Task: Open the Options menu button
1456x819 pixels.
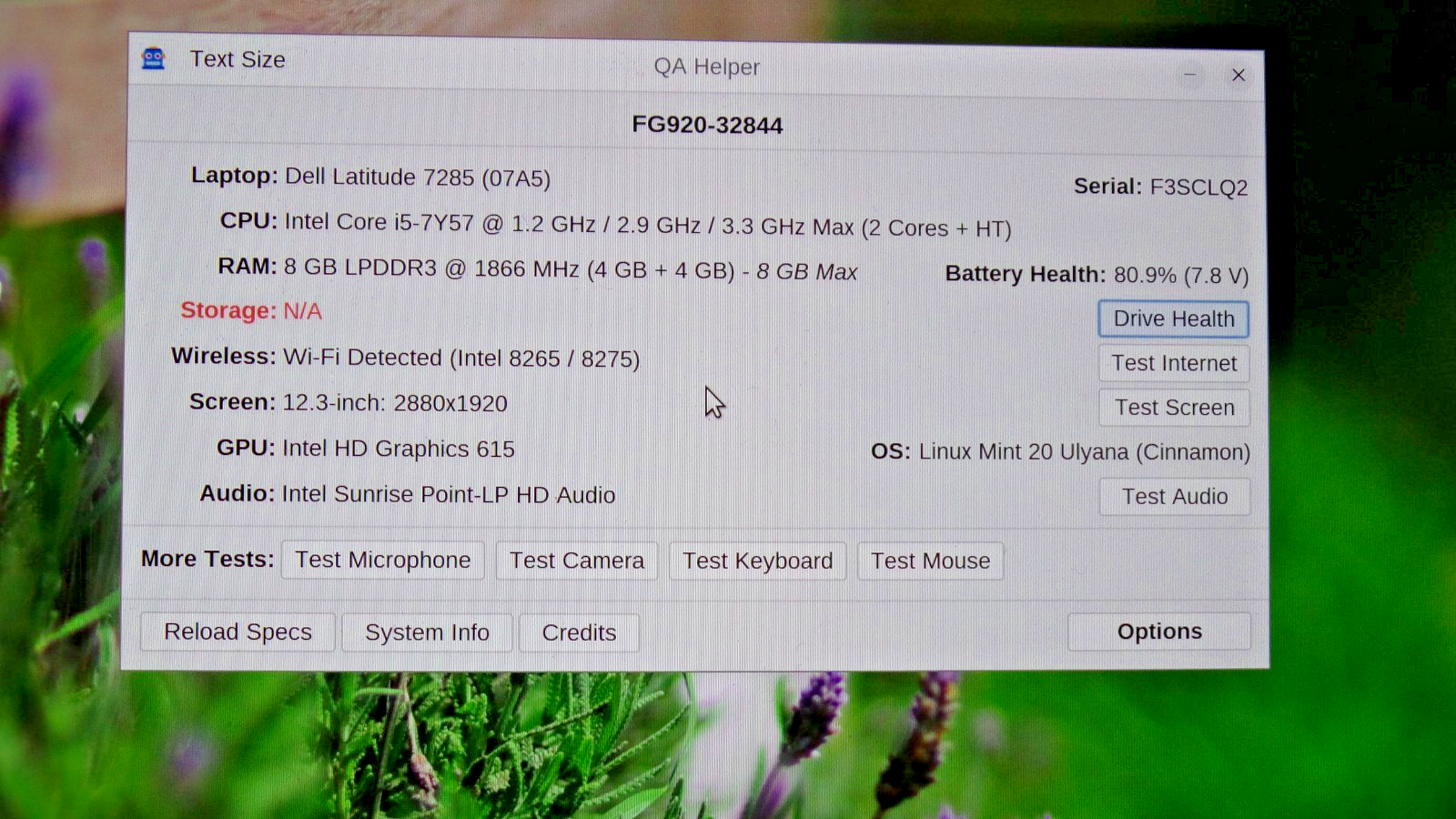Action: click(1158, 632)
